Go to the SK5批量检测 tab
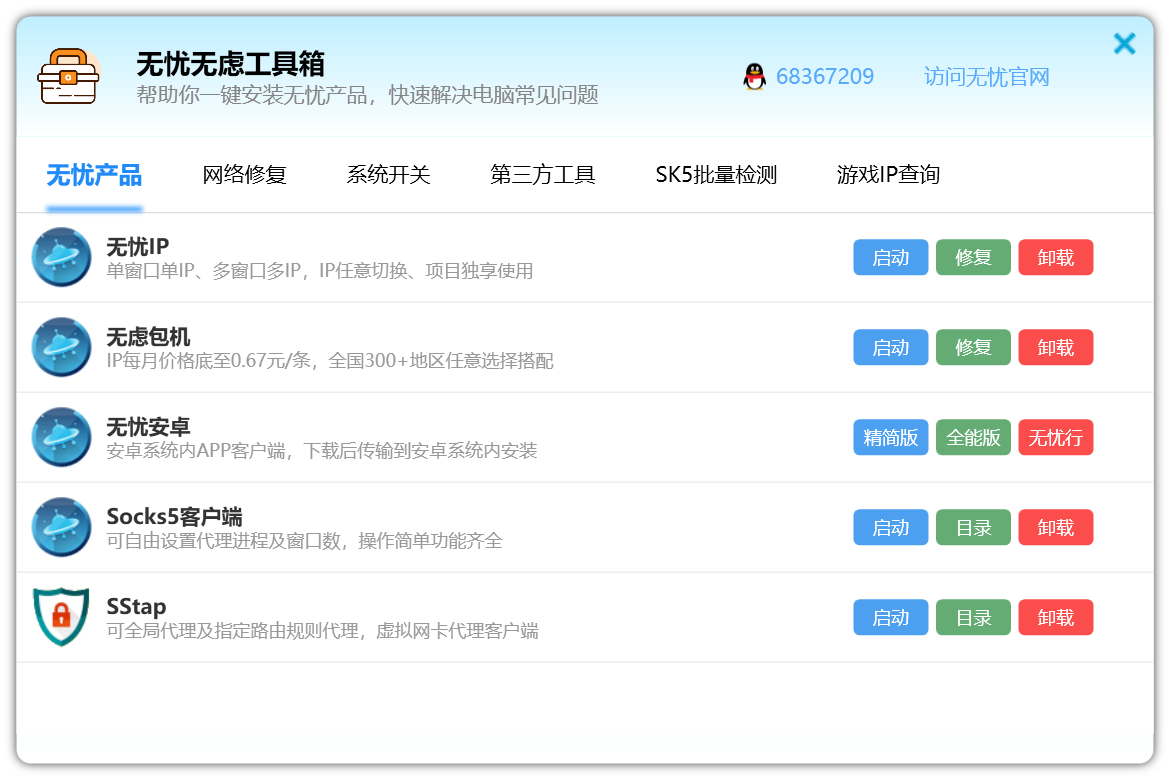This screenshot has width=1170, height=780. pos(716,175)
